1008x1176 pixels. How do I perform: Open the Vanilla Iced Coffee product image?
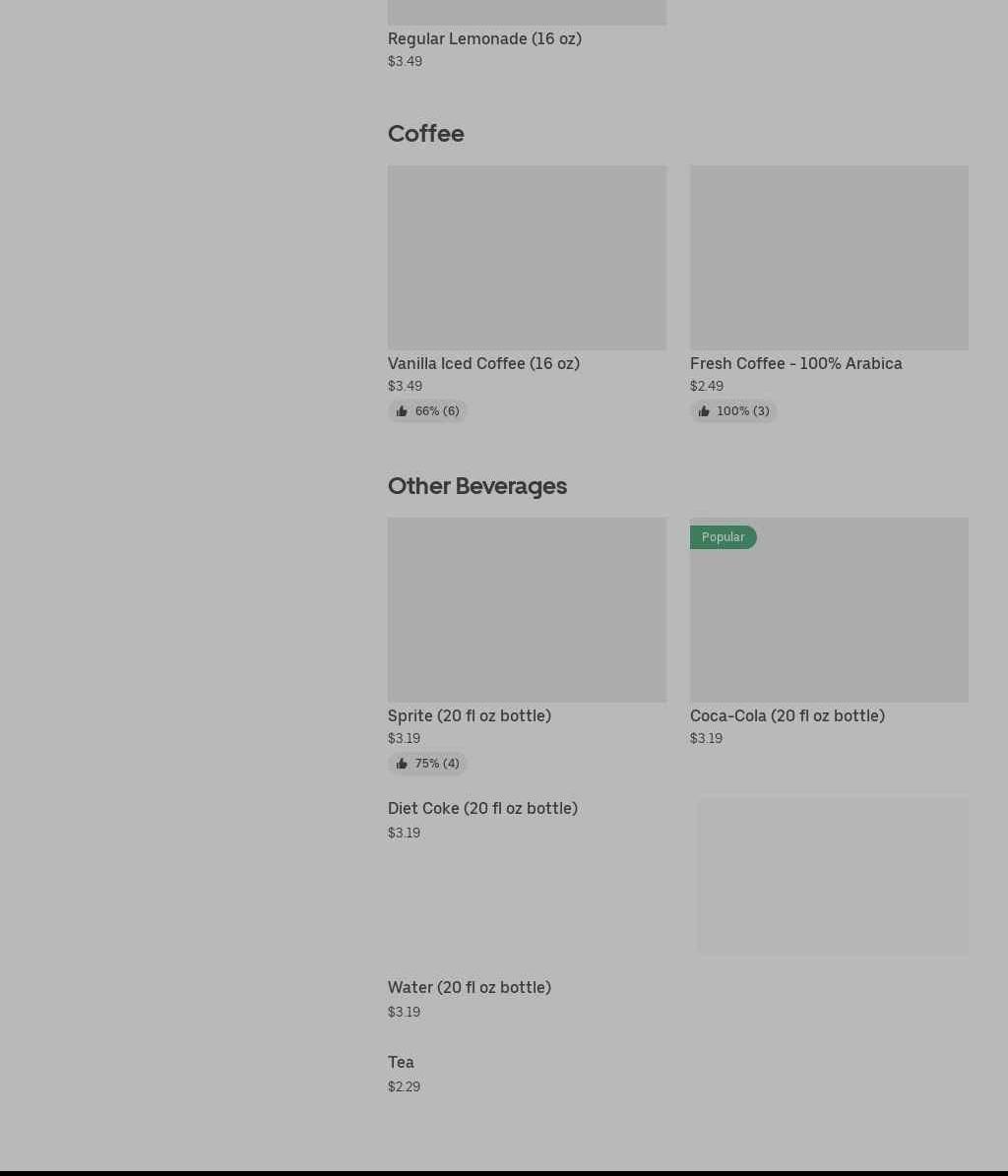pyautogui.click(x=527, y=258)
